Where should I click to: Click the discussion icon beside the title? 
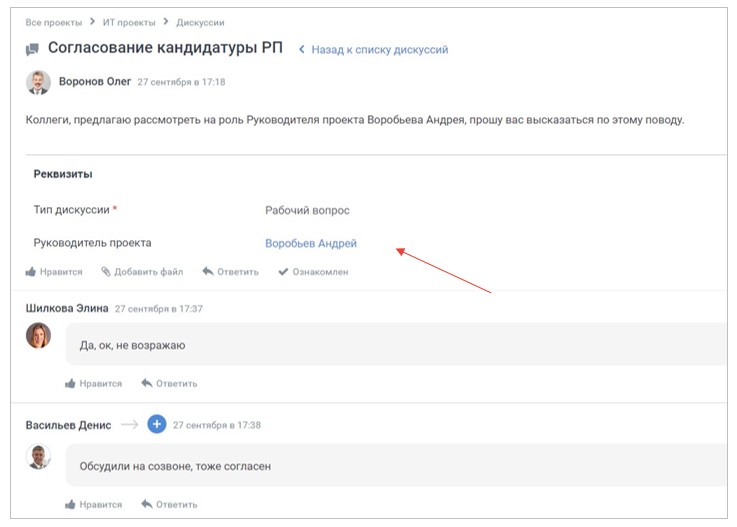coord(33,49)
